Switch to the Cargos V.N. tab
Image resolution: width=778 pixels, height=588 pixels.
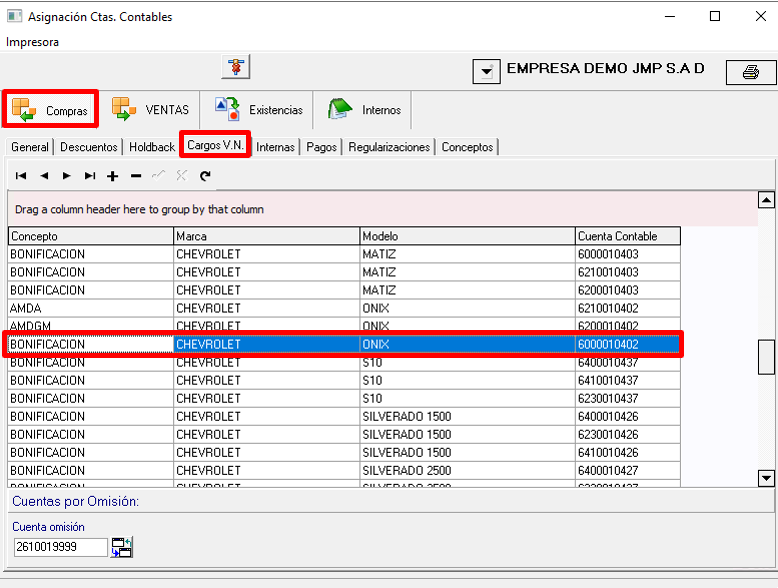(x=215, y=145)
